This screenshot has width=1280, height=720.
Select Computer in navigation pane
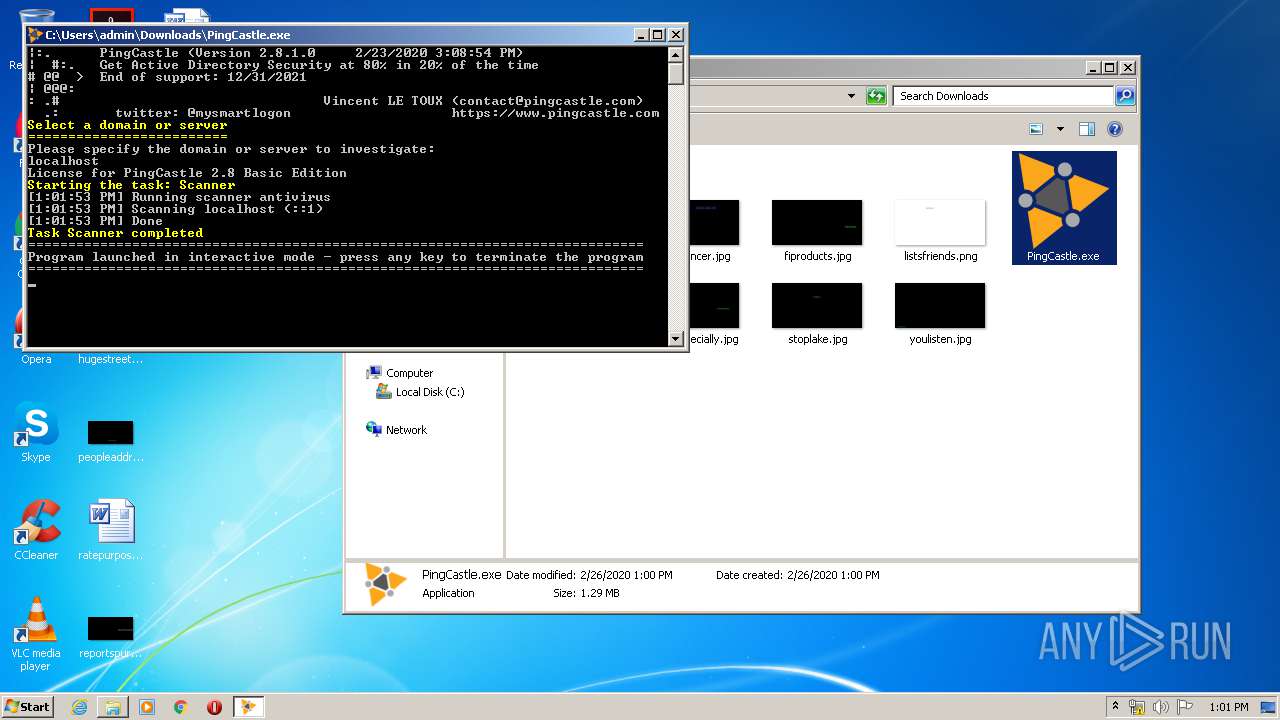pyautogui.click(x=400, y=373)
